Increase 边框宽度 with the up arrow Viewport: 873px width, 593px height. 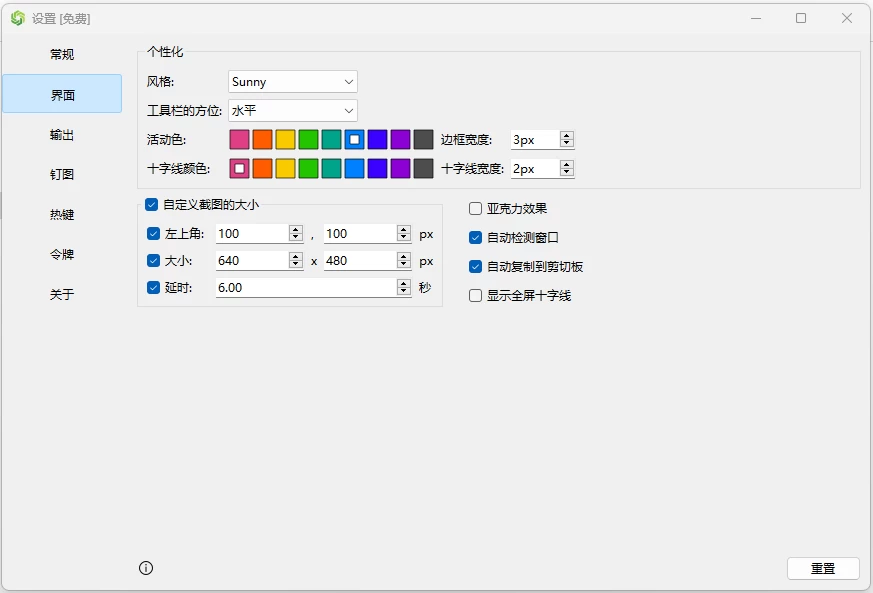coord(566,134)
